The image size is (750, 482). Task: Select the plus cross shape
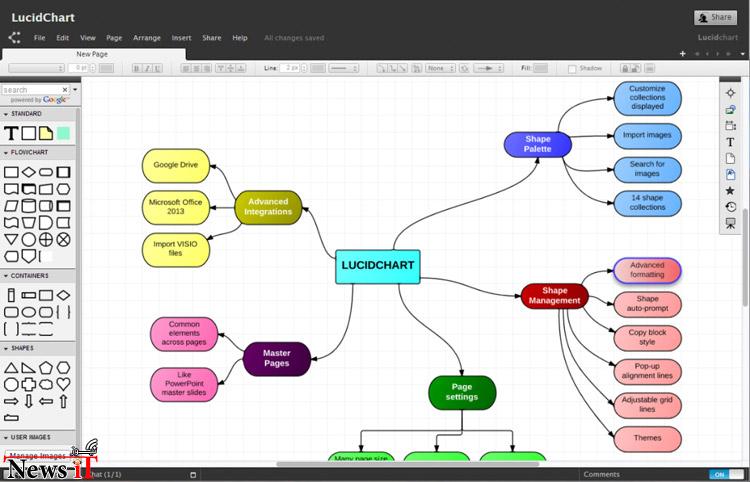[29, 384]
